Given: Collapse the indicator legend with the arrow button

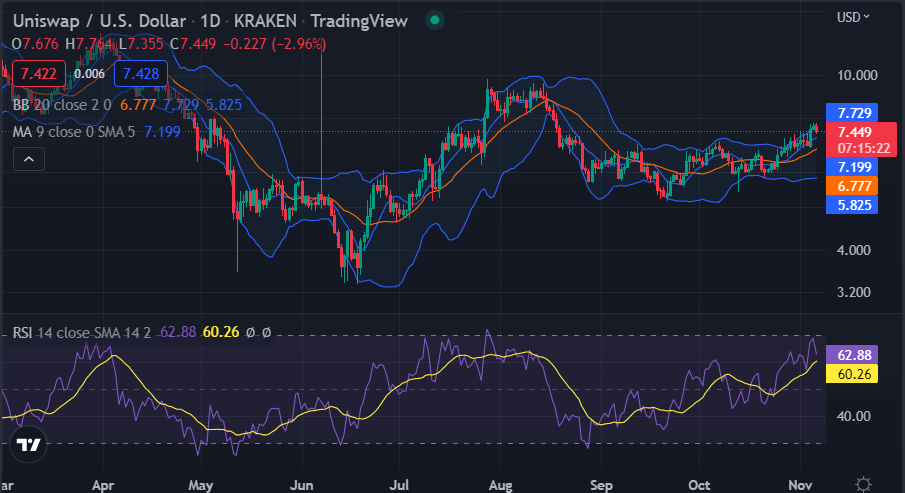Looking at the screenshot, I should (x=29, y=159).
